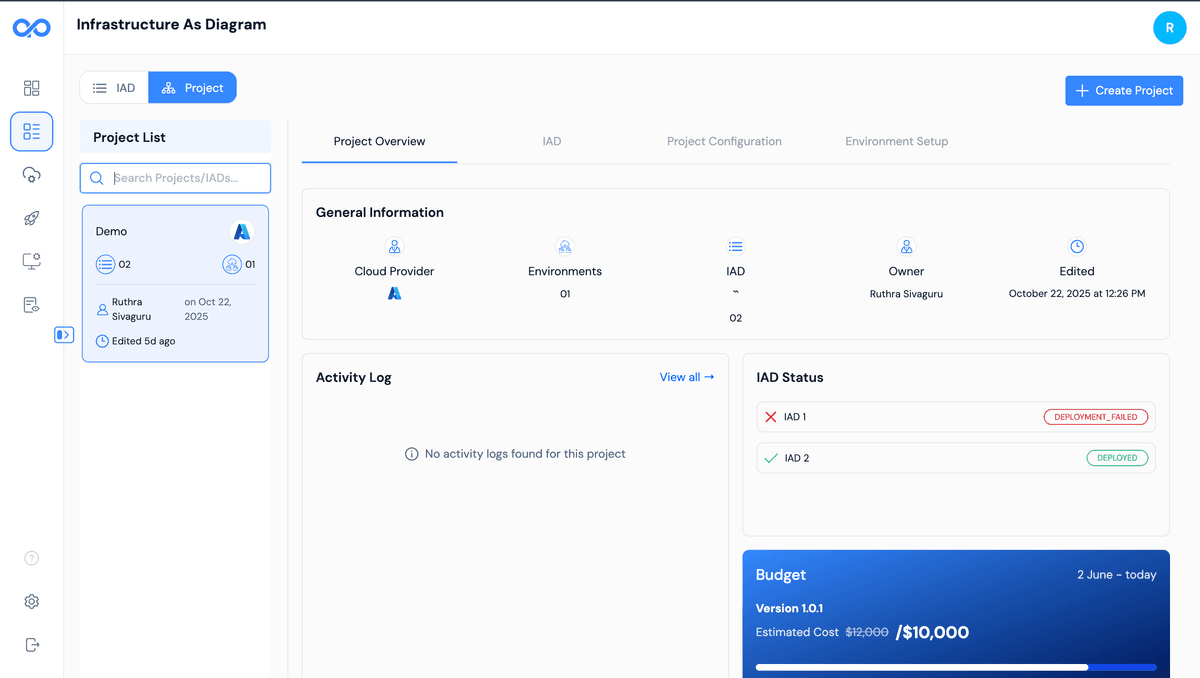Open the monitor configuration icon in sidebar

pos(31,260)
